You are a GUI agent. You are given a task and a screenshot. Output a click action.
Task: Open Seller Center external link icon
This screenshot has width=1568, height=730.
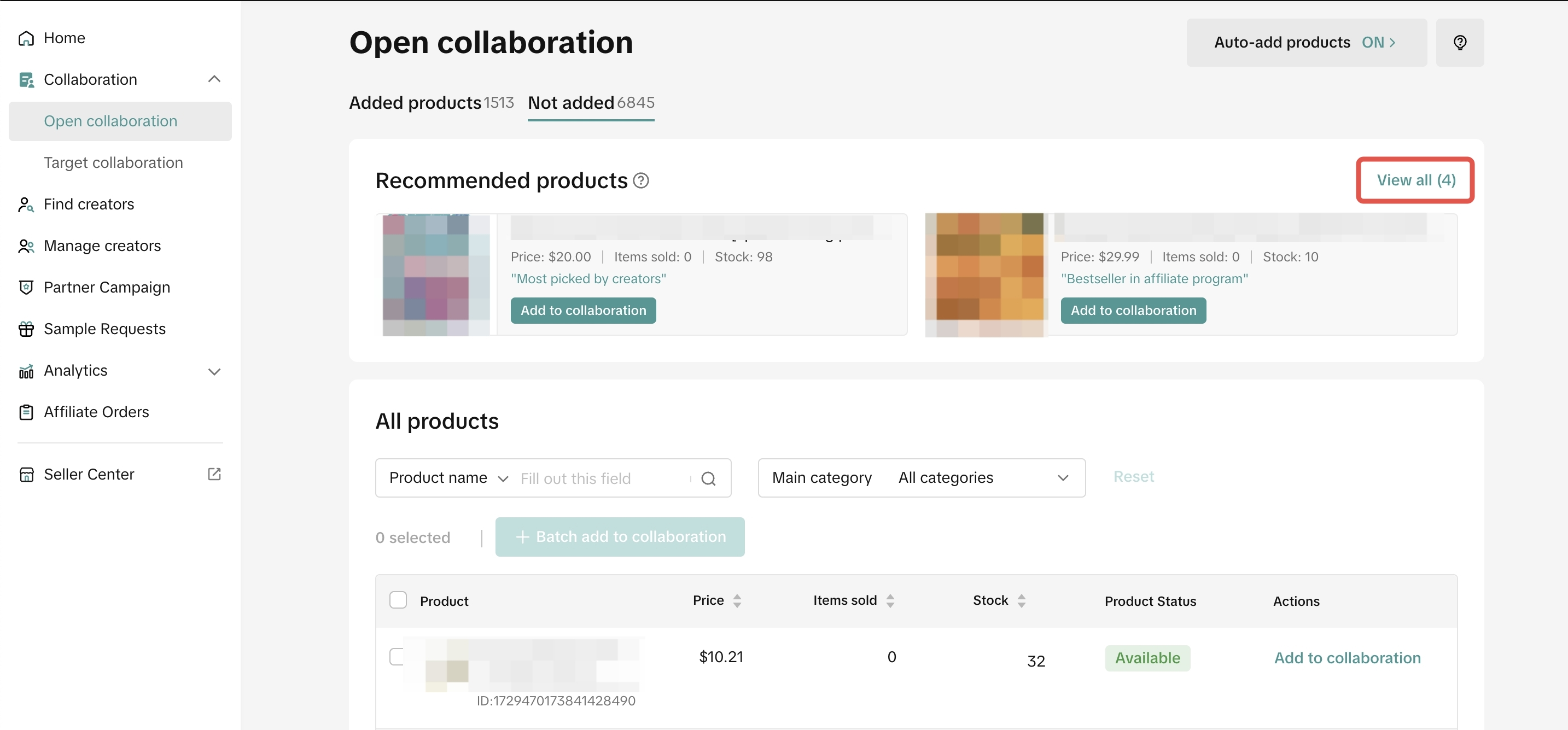[214, 474]
